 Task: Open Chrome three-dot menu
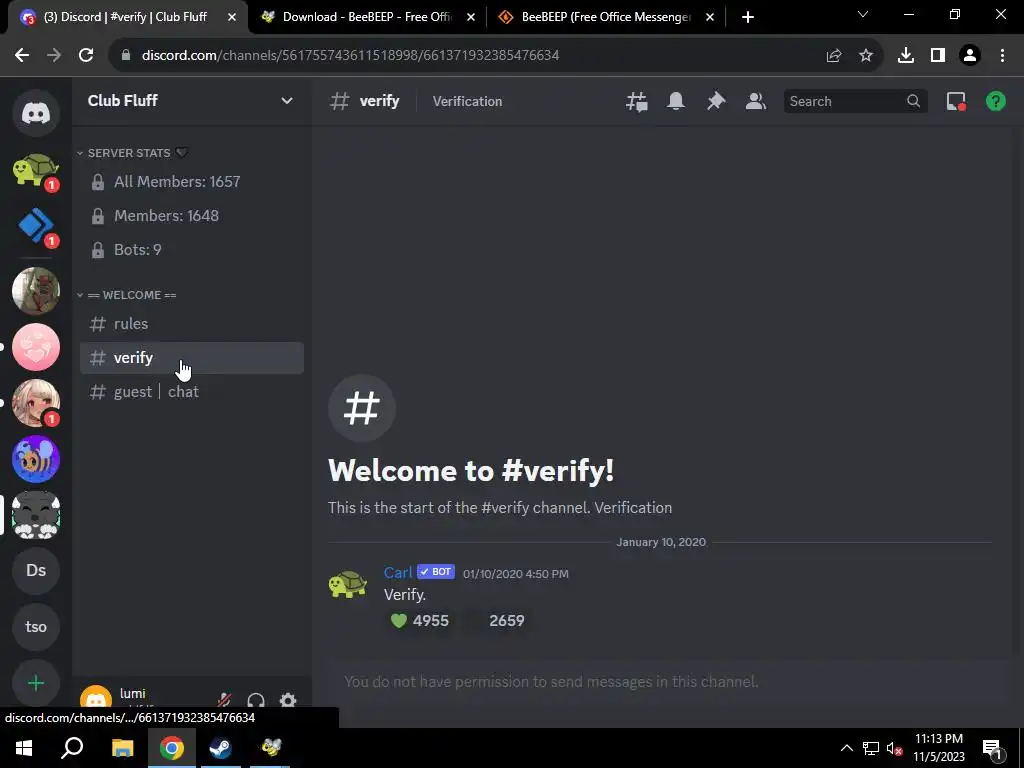point(1002,56)
